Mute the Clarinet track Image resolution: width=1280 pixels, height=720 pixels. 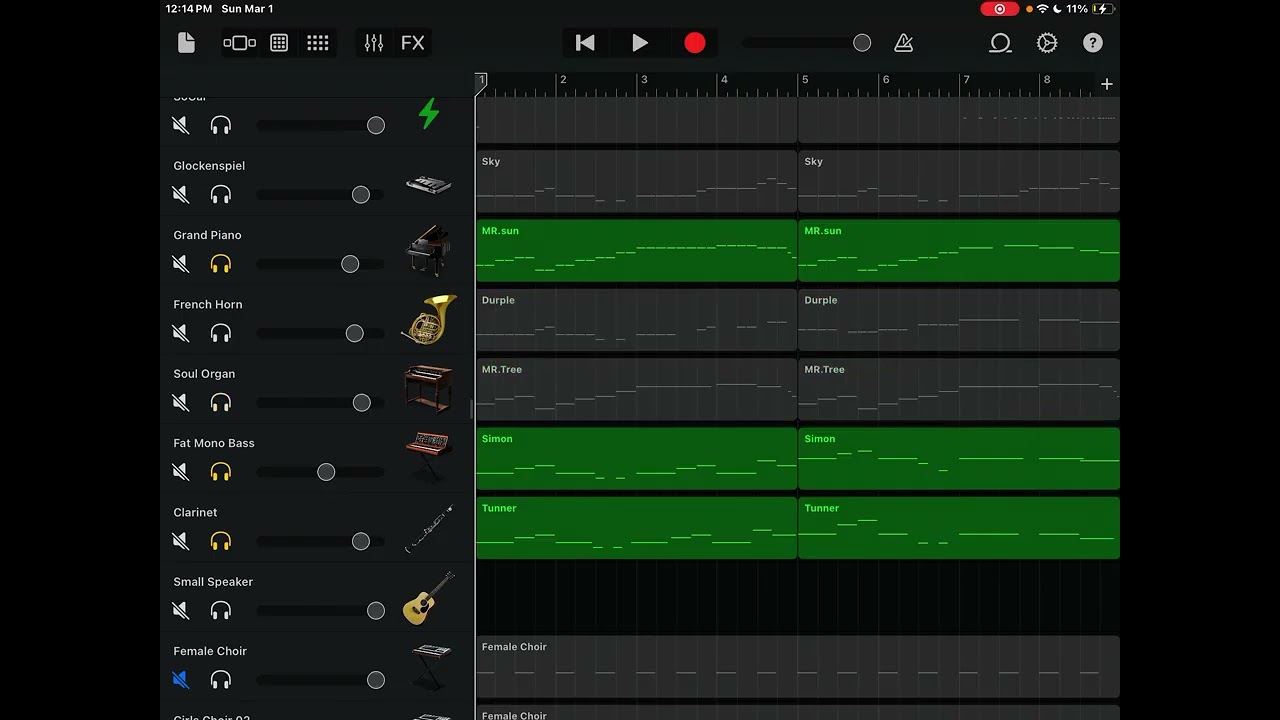181,541
